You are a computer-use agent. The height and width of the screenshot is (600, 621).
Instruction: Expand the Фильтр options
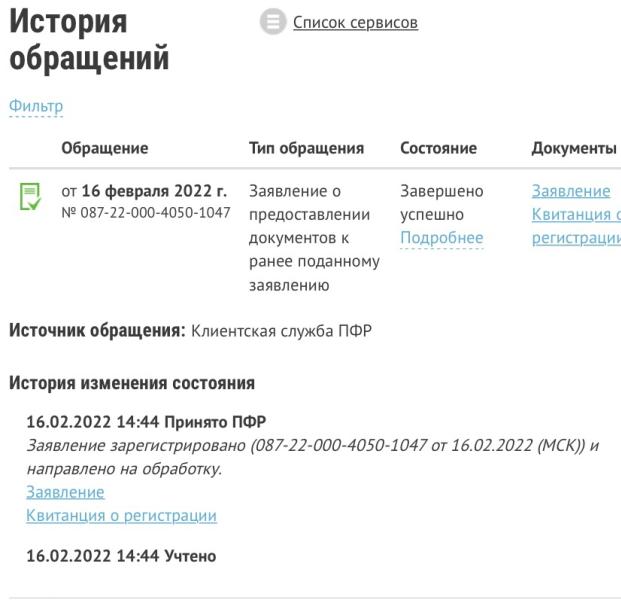(36, 106)
